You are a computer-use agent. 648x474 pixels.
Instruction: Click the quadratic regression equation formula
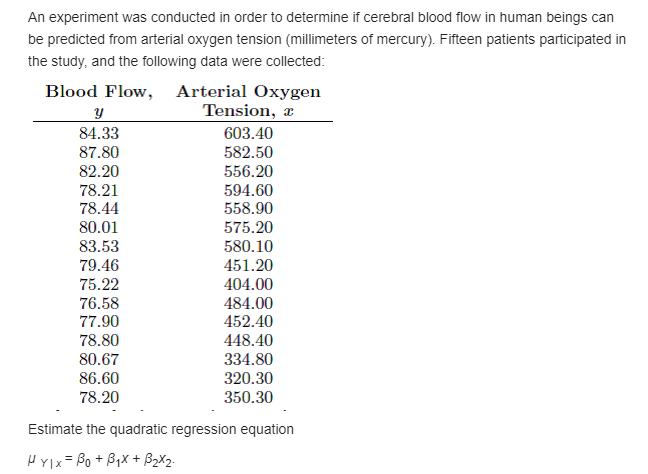[x=102, y=460]
